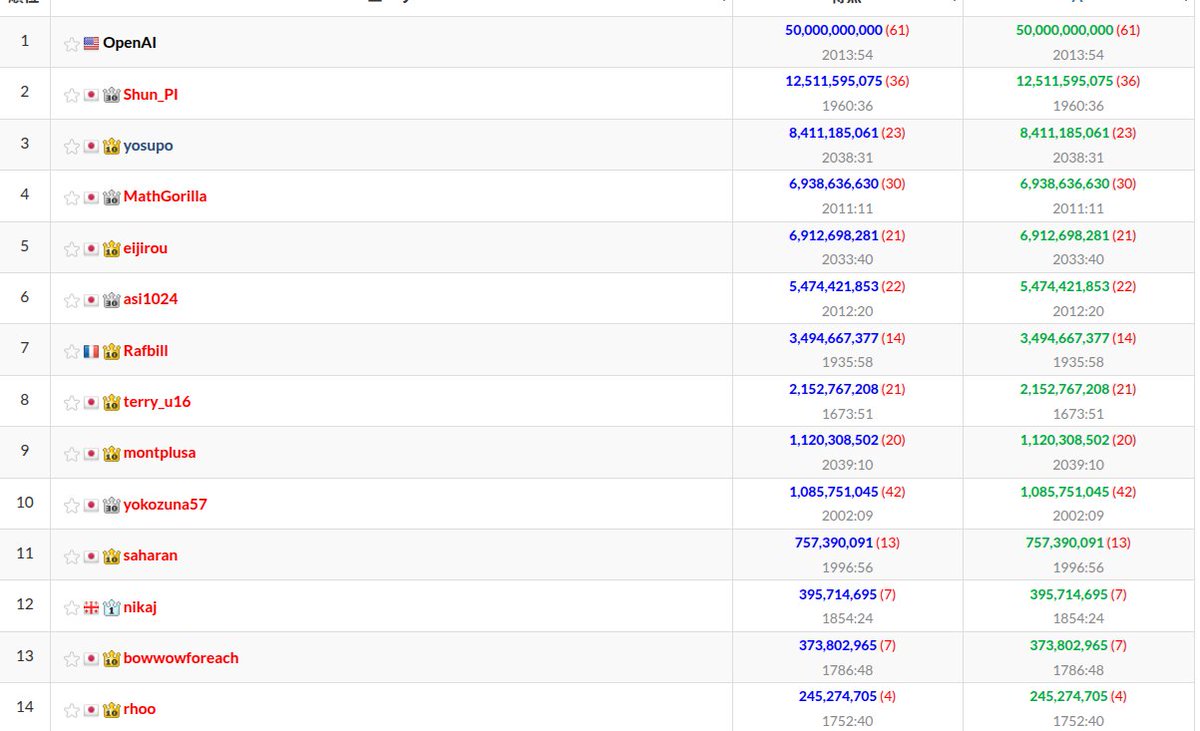Click the gold crown badge beside terry_u16
This screenshot has height=731, width=1200.
(111, 403)
